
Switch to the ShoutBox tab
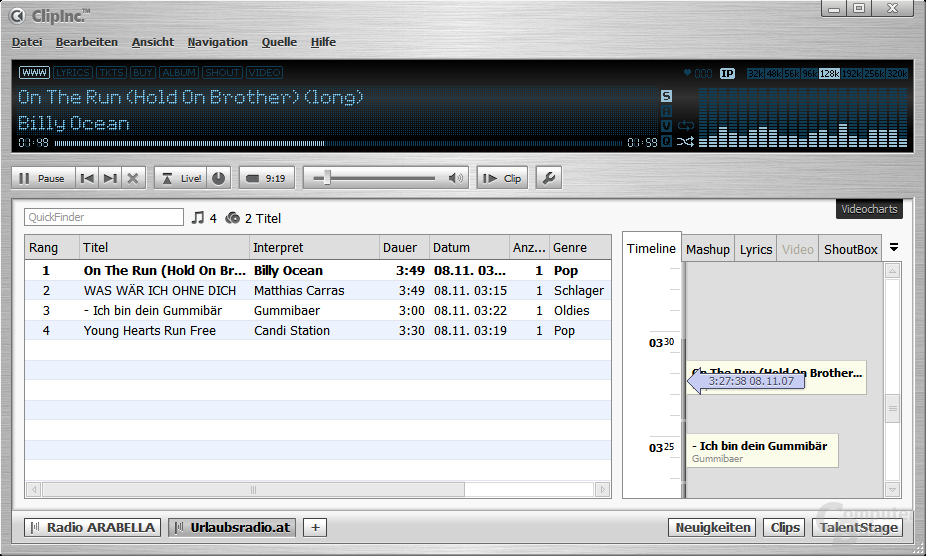pyautogui.click(x=850, y=249)
